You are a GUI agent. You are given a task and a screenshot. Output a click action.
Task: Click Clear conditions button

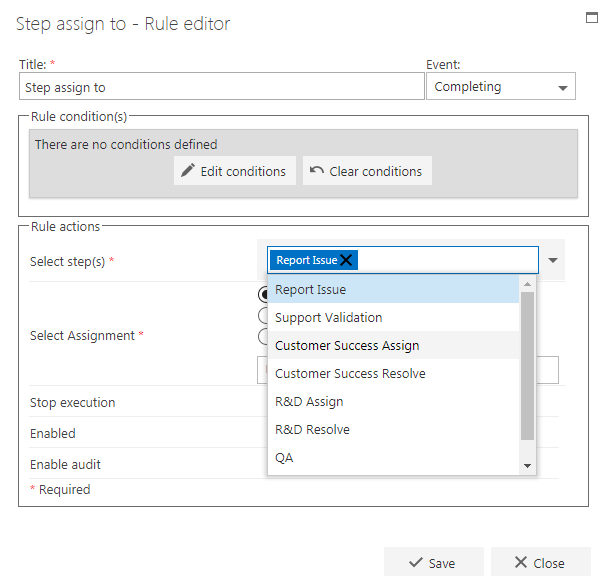[x=367, y=171]
